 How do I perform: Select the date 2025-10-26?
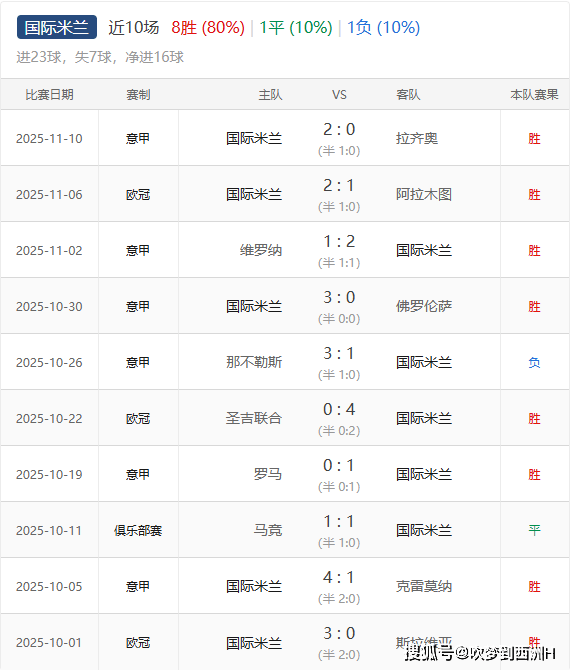(49, 363)
